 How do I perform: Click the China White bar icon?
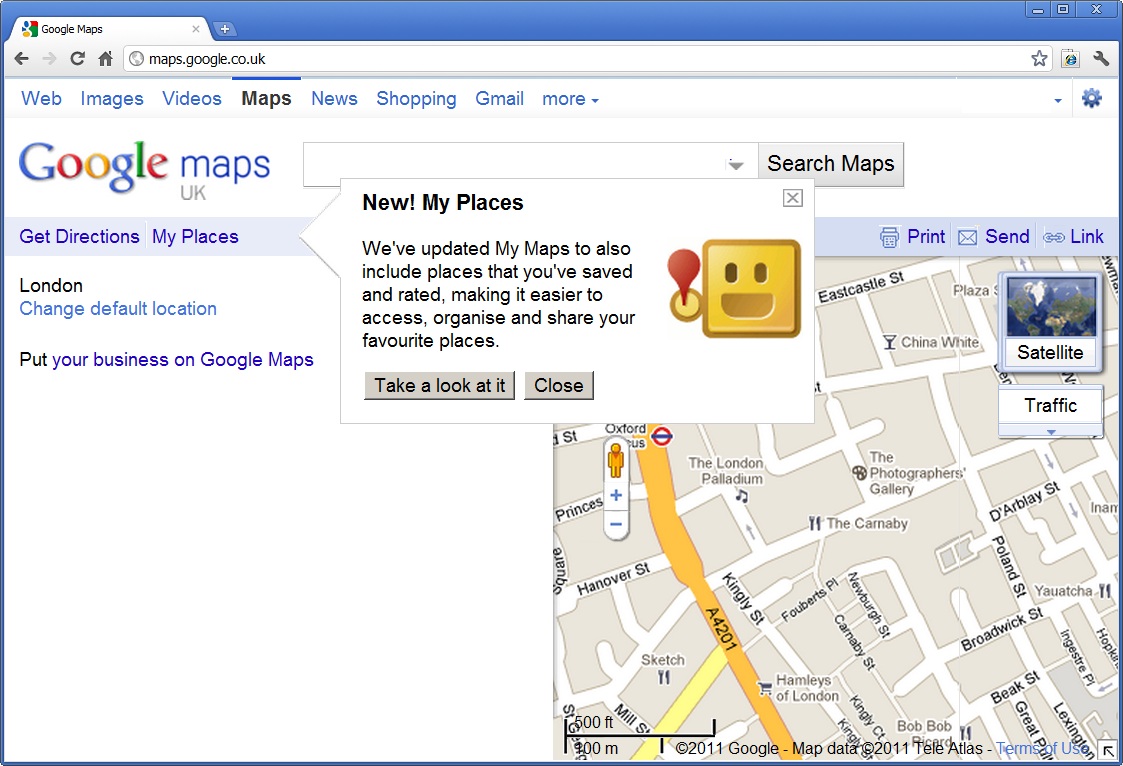click(890, 342)
